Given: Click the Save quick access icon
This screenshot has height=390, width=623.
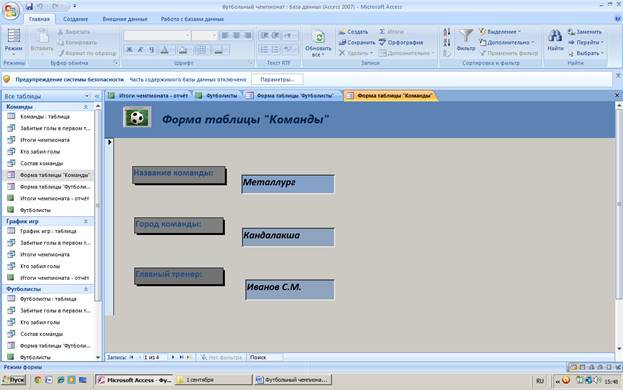Looking at the screenshot, I should coord(29,6).
